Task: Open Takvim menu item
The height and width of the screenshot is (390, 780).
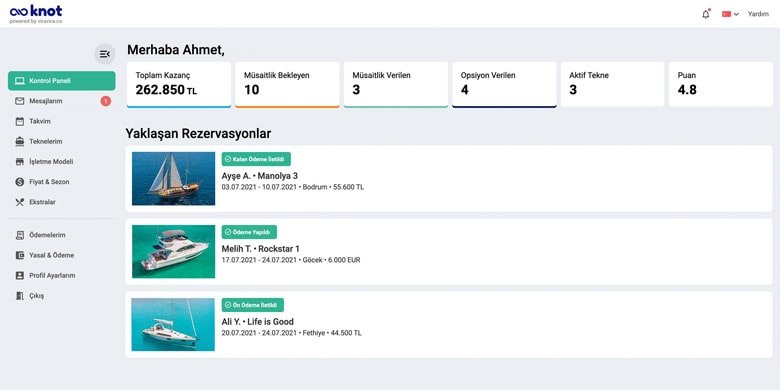Action: 61,121
